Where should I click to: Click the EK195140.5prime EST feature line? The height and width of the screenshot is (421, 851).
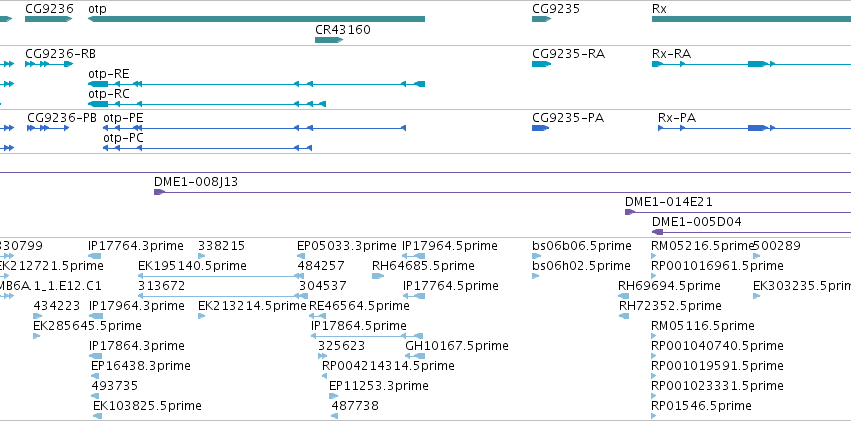click(218, 276)
